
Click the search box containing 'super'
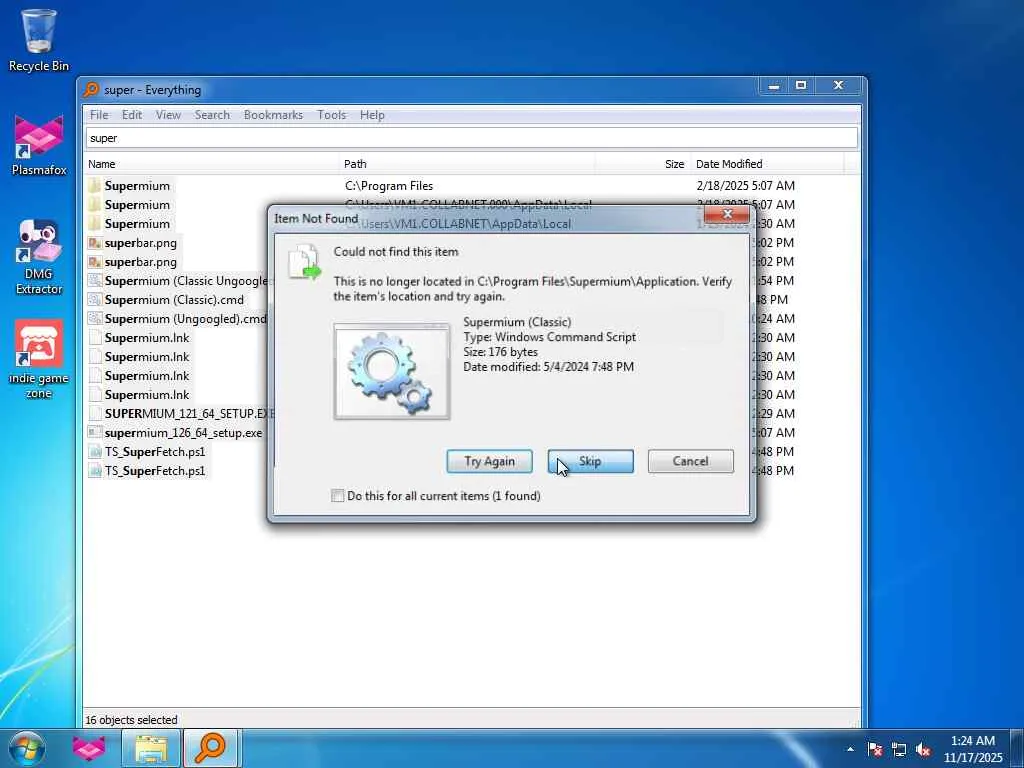(x=472, y=138)
